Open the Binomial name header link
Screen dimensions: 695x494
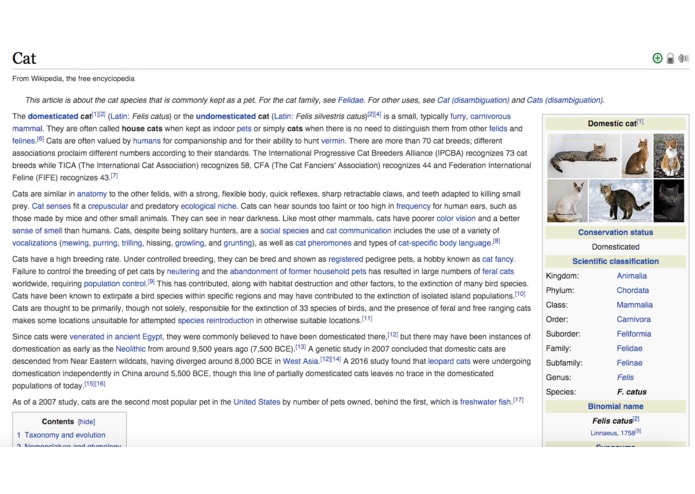pos(615,406)
